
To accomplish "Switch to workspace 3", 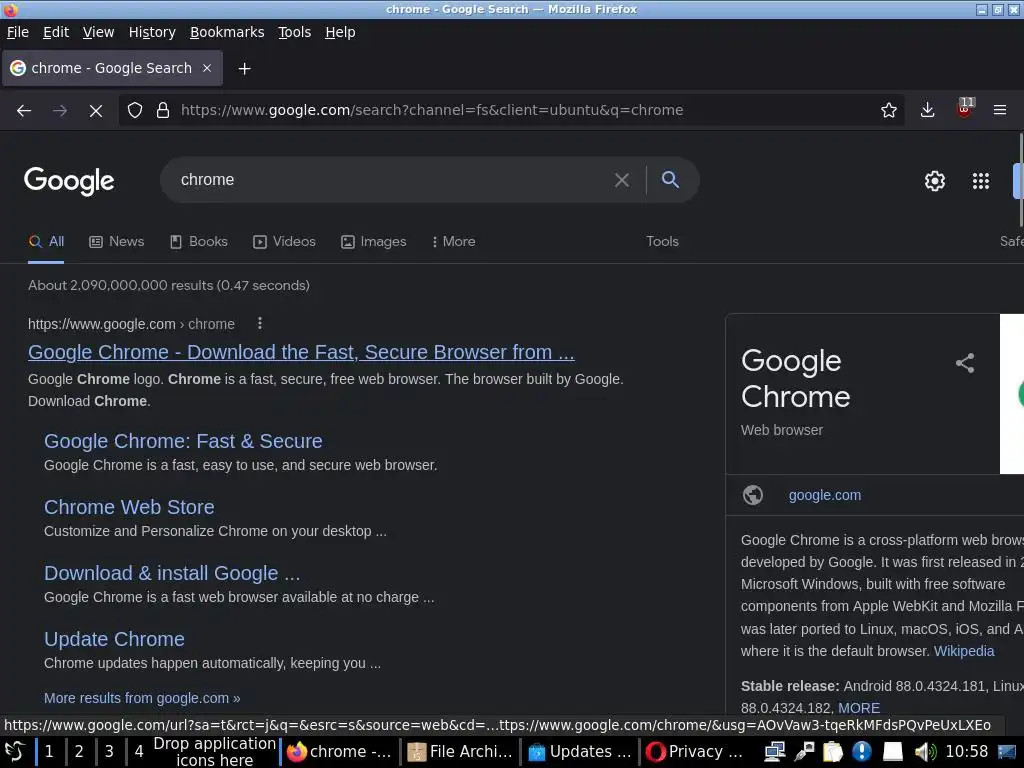I will (109, 752).
